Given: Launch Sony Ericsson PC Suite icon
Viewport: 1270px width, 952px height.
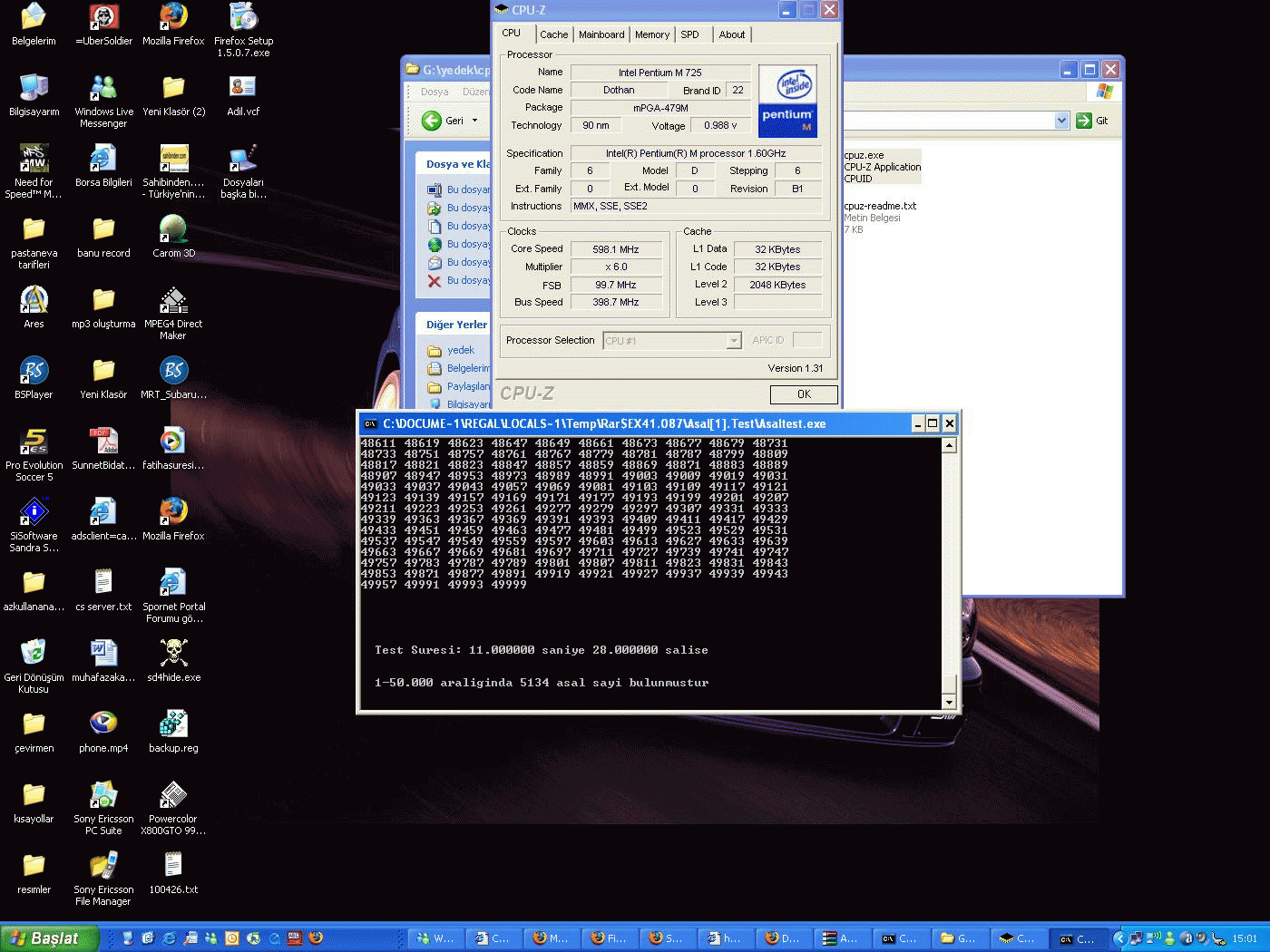Looking at the screenshot, I should coord(103,807).
